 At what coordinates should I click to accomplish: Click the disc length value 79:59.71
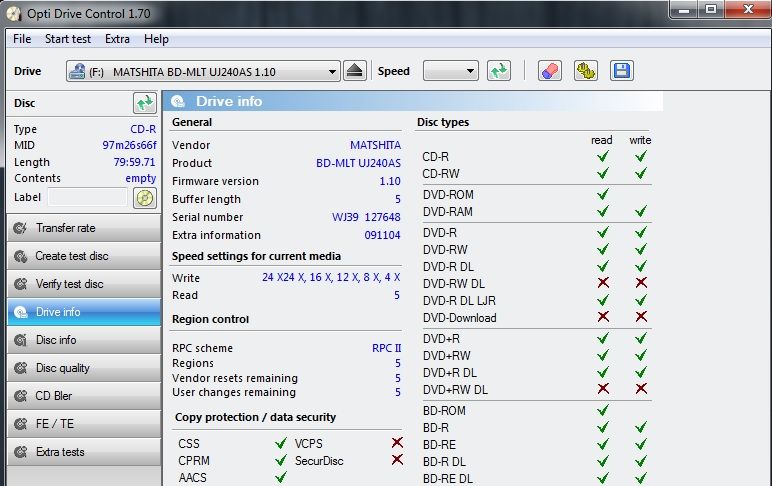(134, 162)
